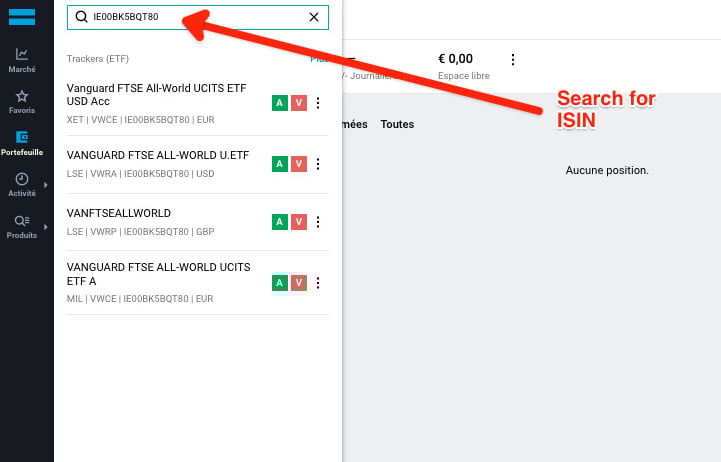Open three-dot menu for Vanguard USD Acc
721x462 pixels.
click(318, 103)
